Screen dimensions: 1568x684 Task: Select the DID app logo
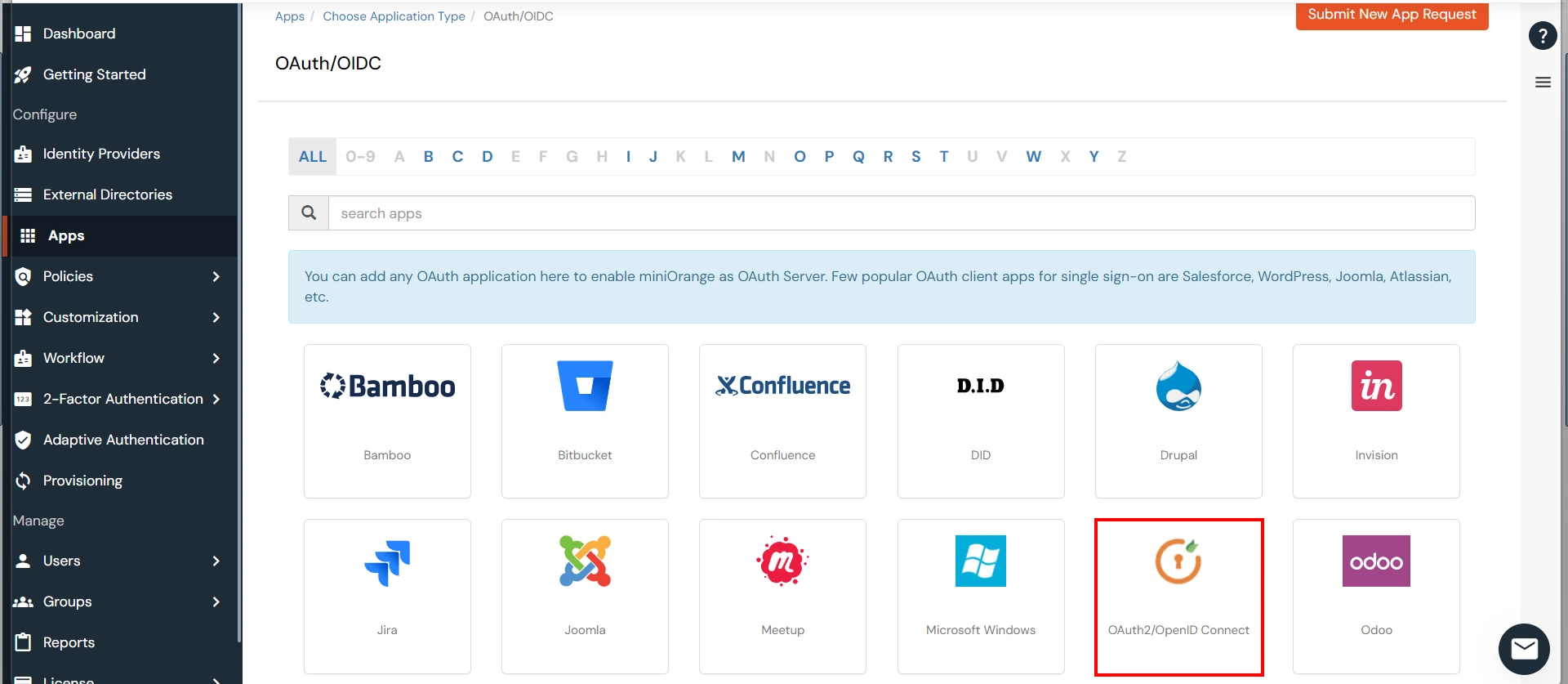[981, 386]
